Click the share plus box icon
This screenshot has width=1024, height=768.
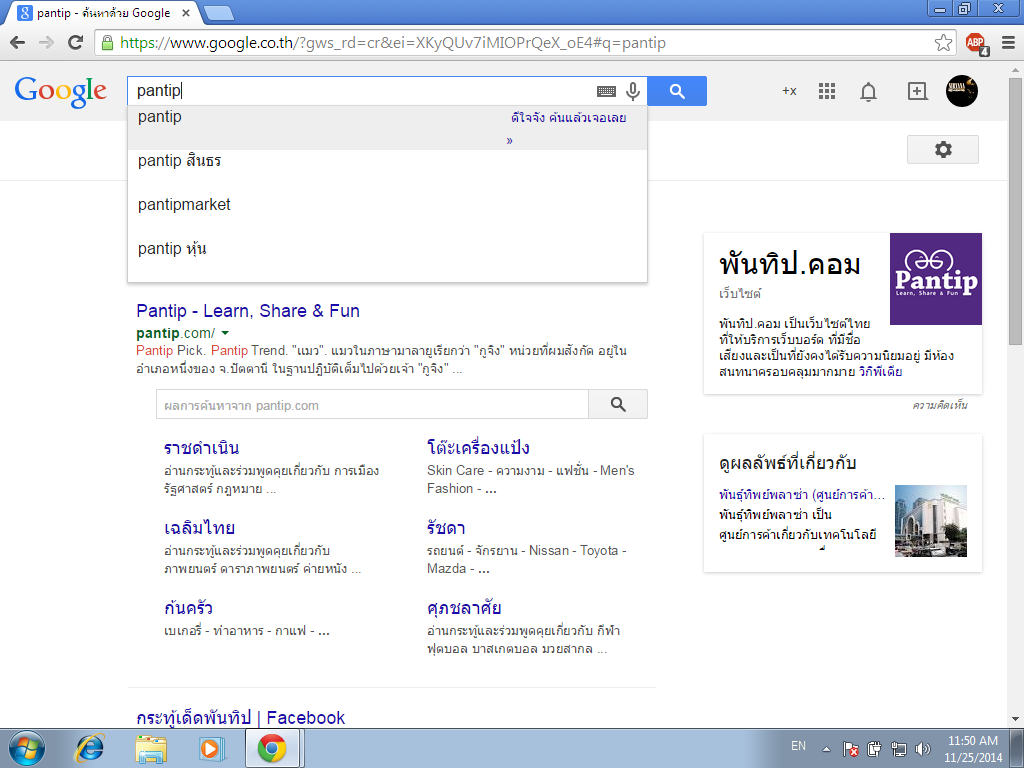[x=918, y=91]
